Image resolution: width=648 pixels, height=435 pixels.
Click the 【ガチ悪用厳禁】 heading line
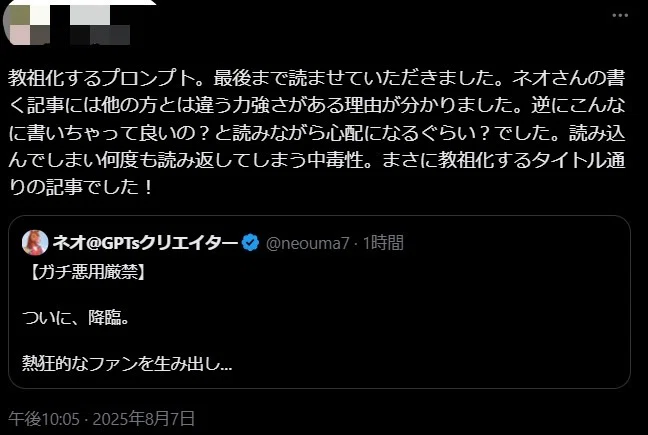tap(86, 273)
